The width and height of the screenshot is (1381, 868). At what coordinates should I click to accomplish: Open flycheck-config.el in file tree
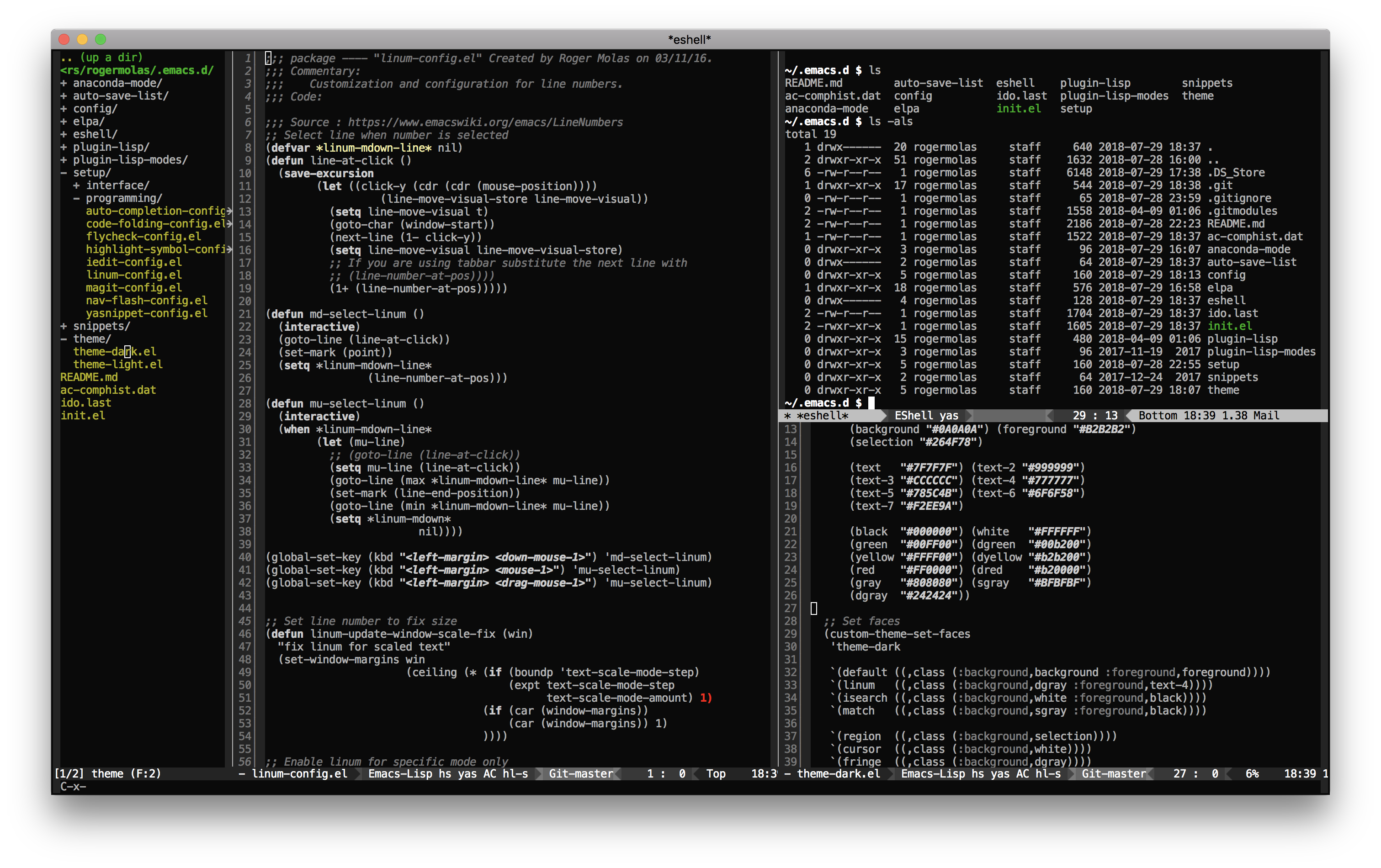(x=143, y=237)
